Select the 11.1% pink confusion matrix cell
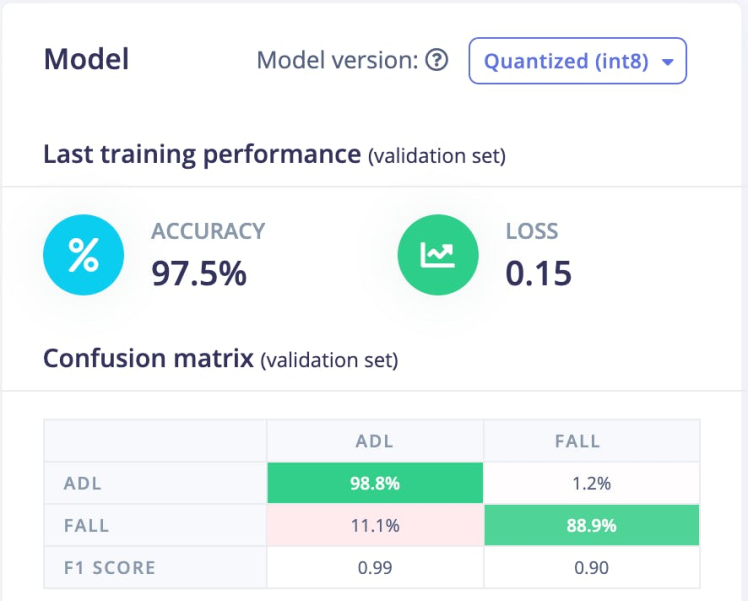 coord(375,525)
